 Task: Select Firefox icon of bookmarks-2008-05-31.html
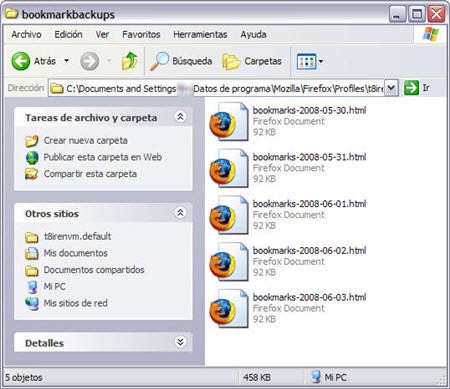point(229,168)
